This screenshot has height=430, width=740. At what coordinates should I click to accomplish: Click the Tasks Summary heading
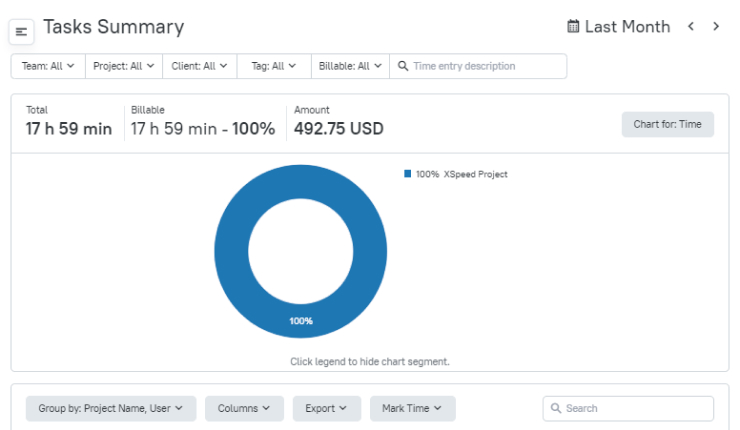point(114,27)
